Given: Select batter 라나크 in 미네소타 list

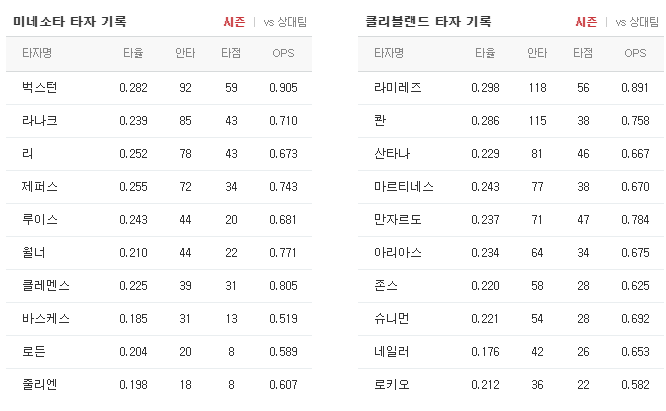Looking at the screenshot, I should point(40,121).
